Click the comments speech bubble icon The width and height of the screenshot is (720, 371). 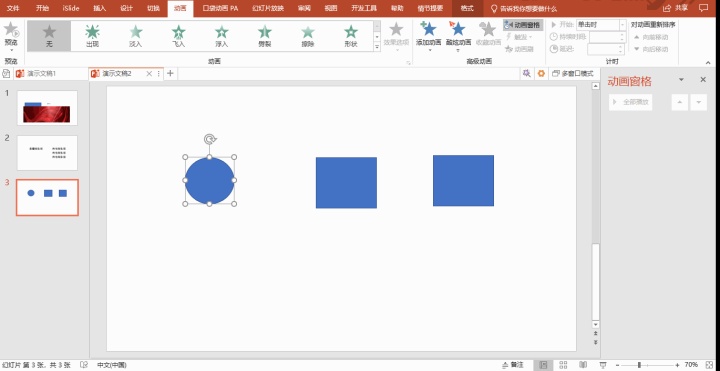click(703, 8)
